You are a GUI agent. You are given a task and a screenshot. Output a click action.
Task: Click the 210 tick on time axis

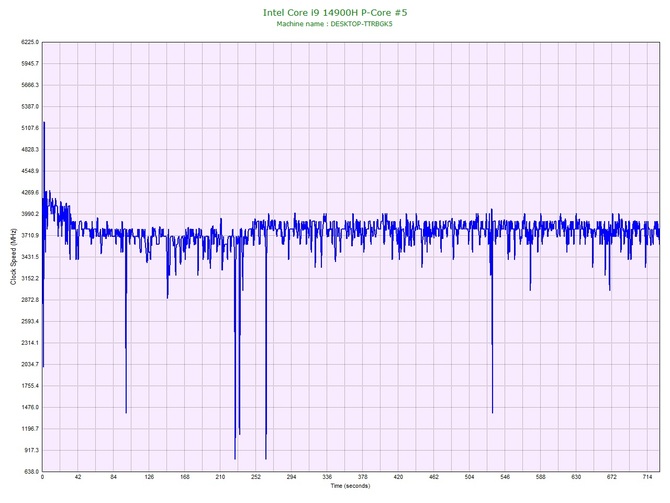(220, 477)
